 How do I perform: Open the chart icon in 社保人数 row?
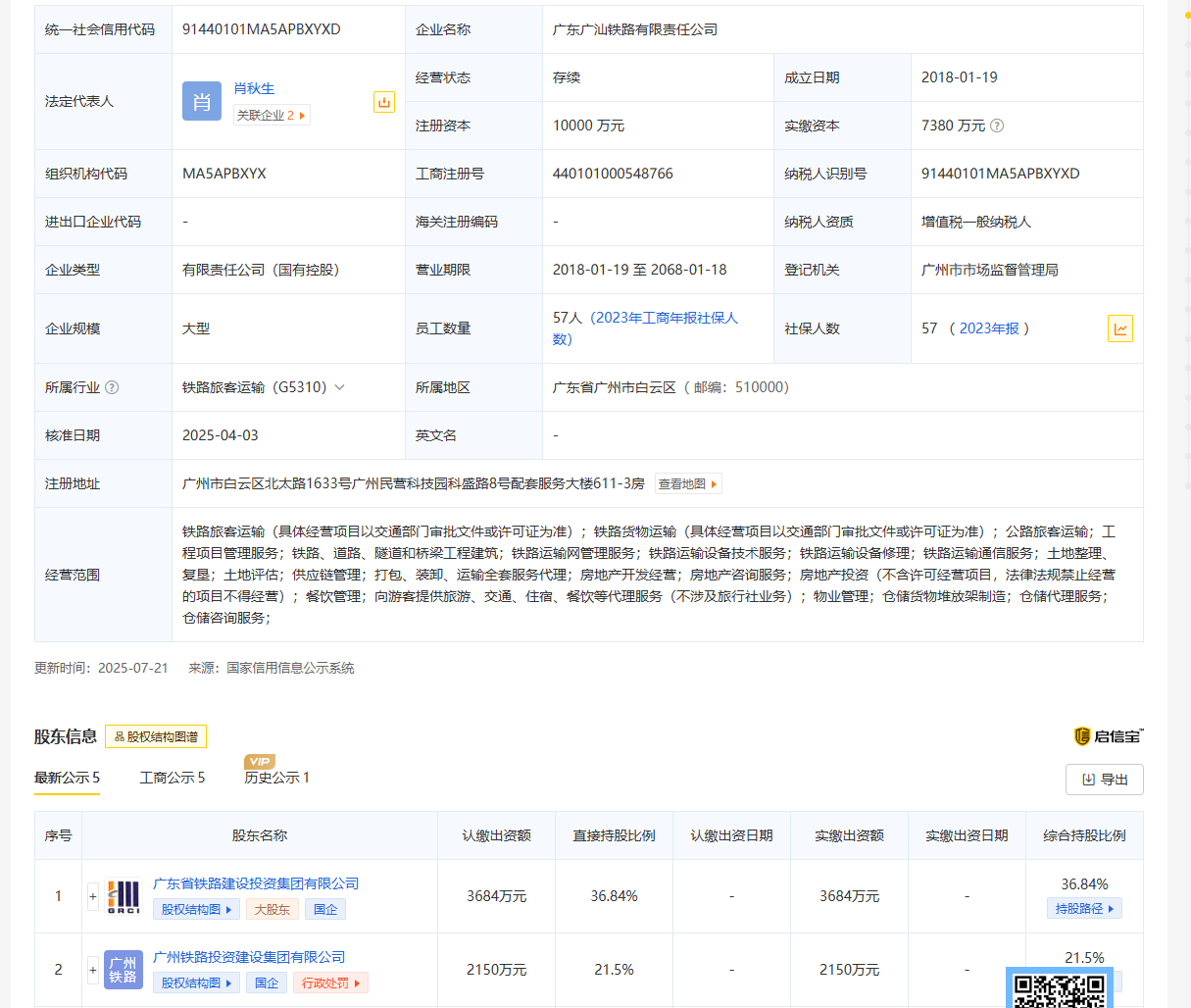pos(1120,328)
